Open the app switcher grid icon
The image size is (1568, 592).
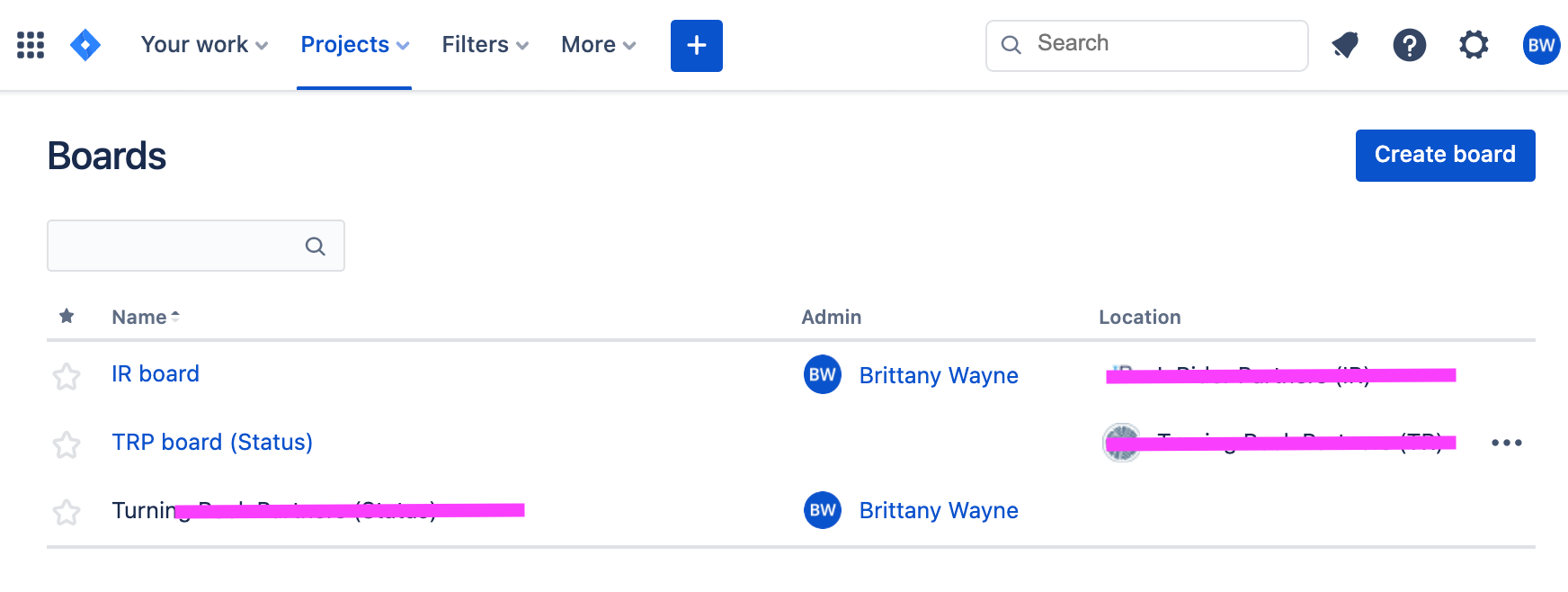[x=31, y=45]
